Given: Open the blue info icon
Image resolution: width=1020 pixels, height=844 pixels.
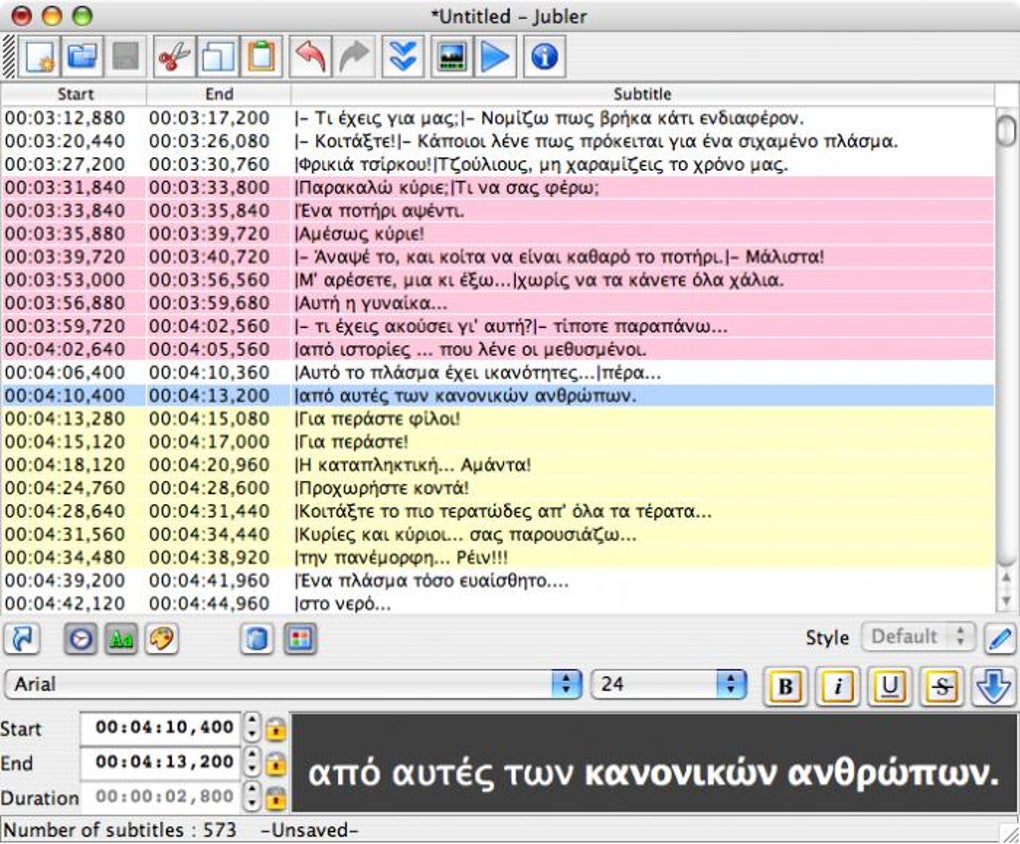Looking at the screenshot, I should point(544,57).
